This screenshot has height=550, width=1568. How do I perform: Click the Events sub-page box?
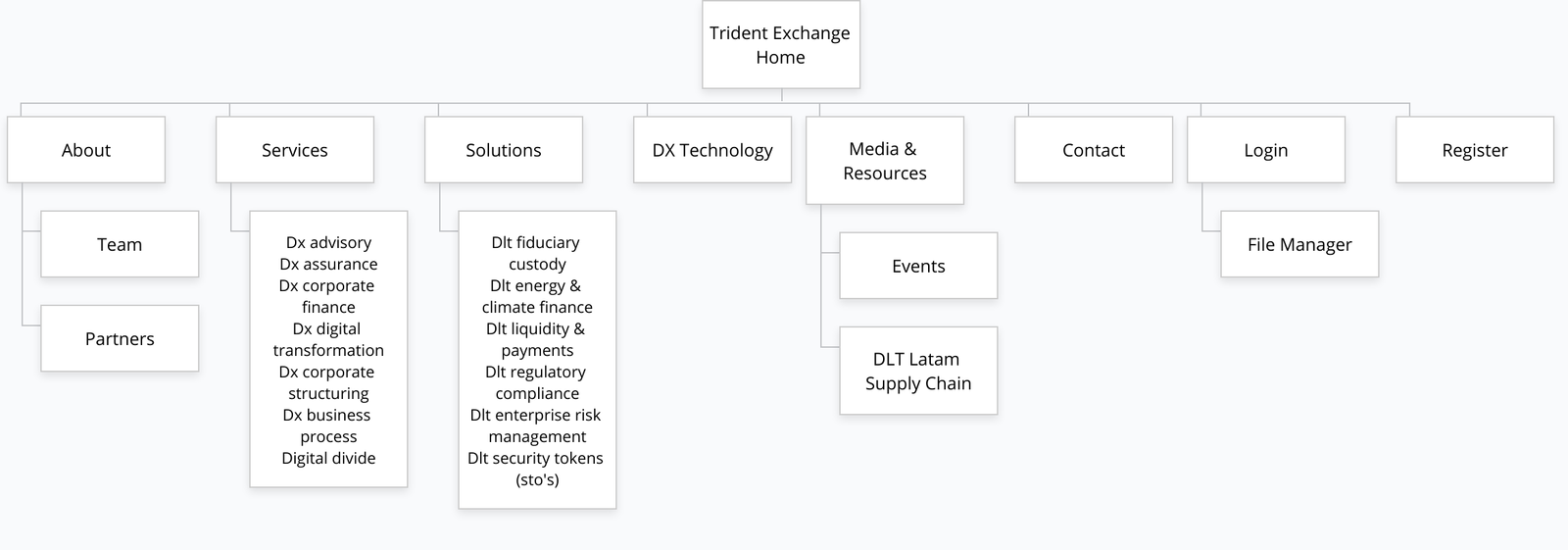click(918, 266)
